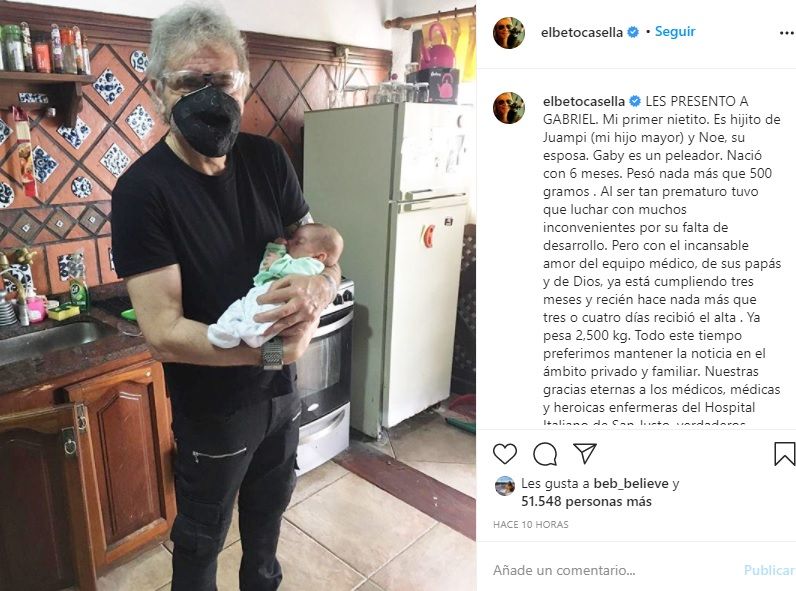
Task: Like the post with the heart icon
Action: point(505,453)
